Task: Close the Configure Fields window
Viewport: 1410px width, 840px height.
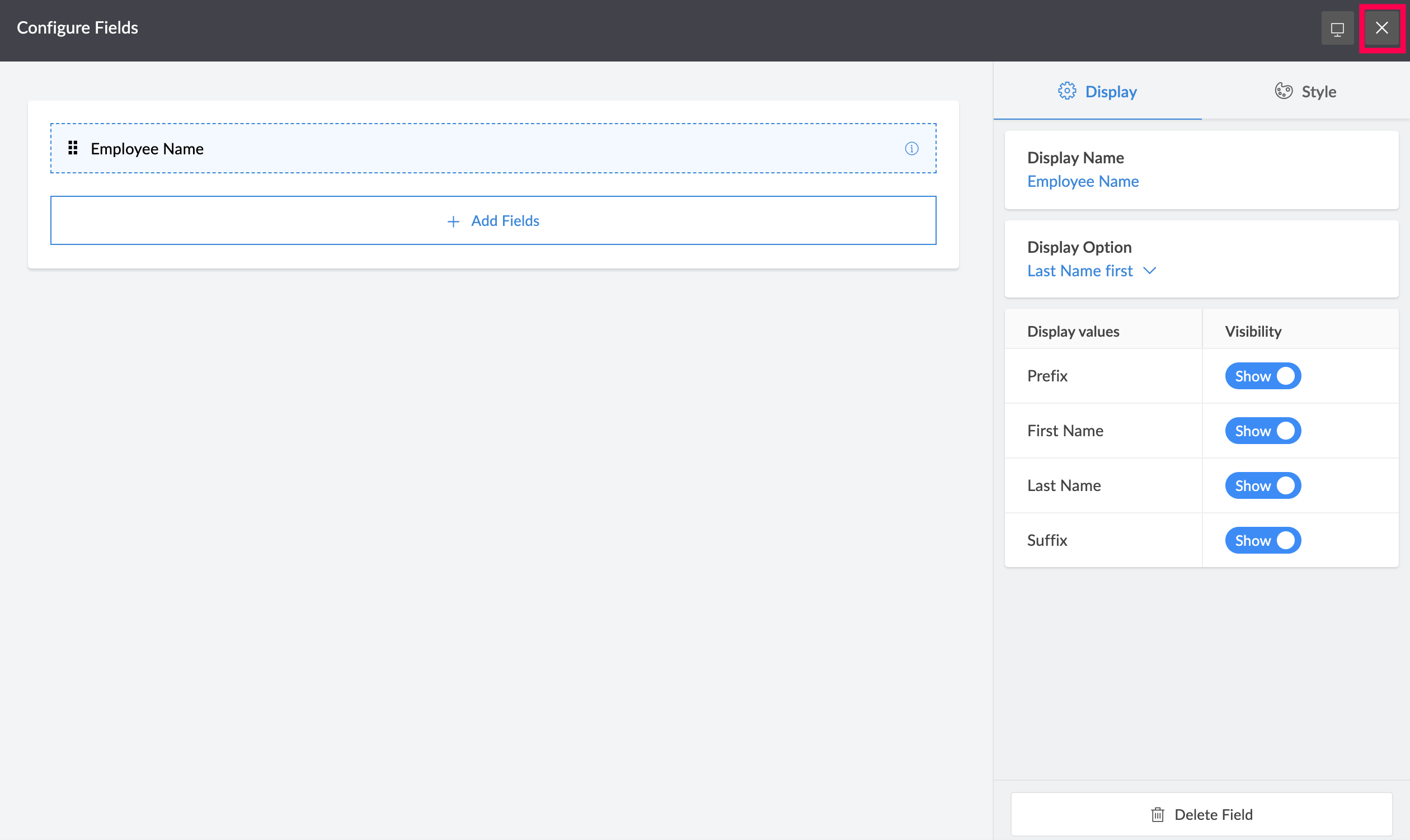Action: click(1381, 28)
